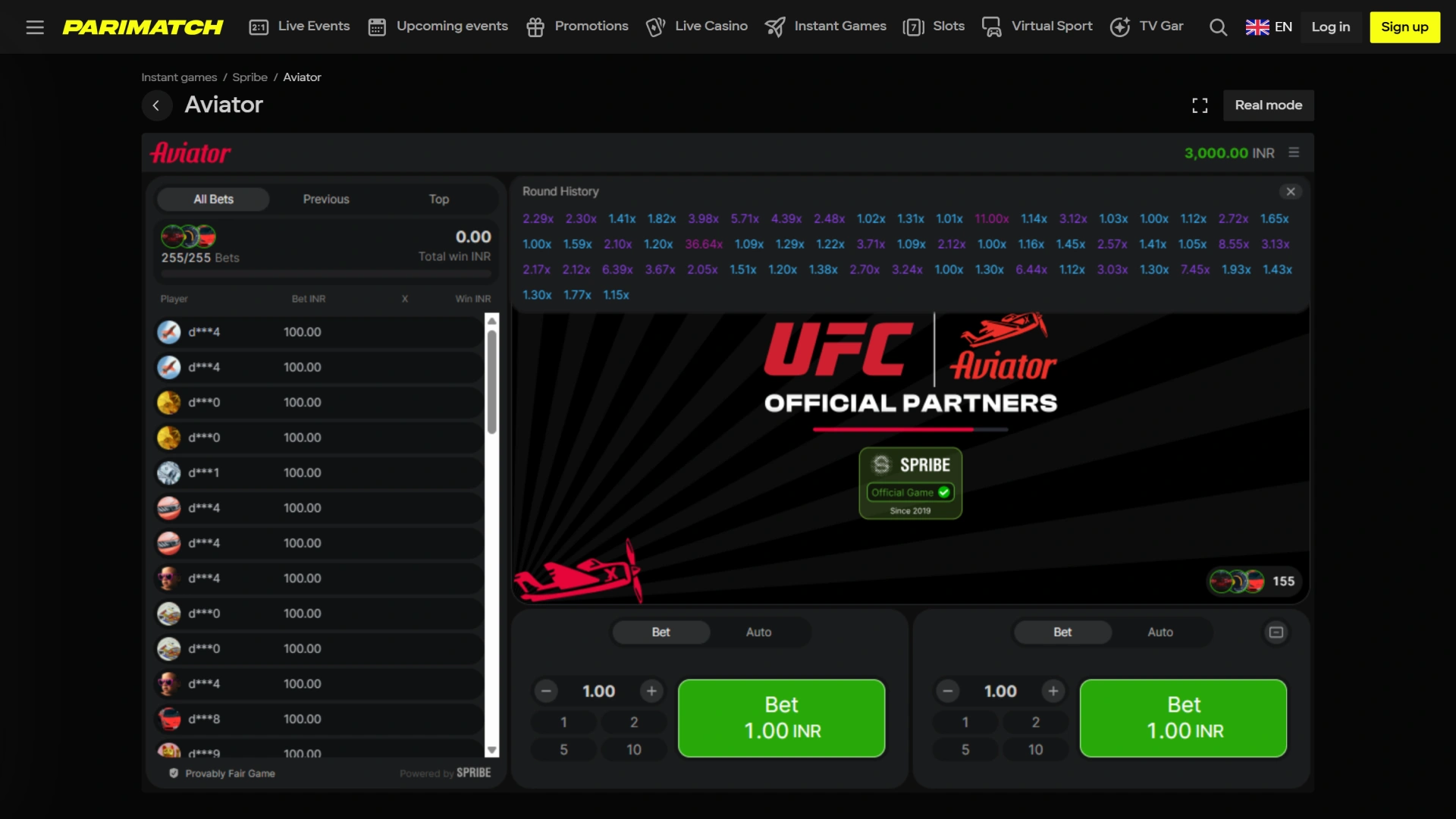Switch the right bet panel to Auto mode
The image size is (1456, 819).
1159,632
